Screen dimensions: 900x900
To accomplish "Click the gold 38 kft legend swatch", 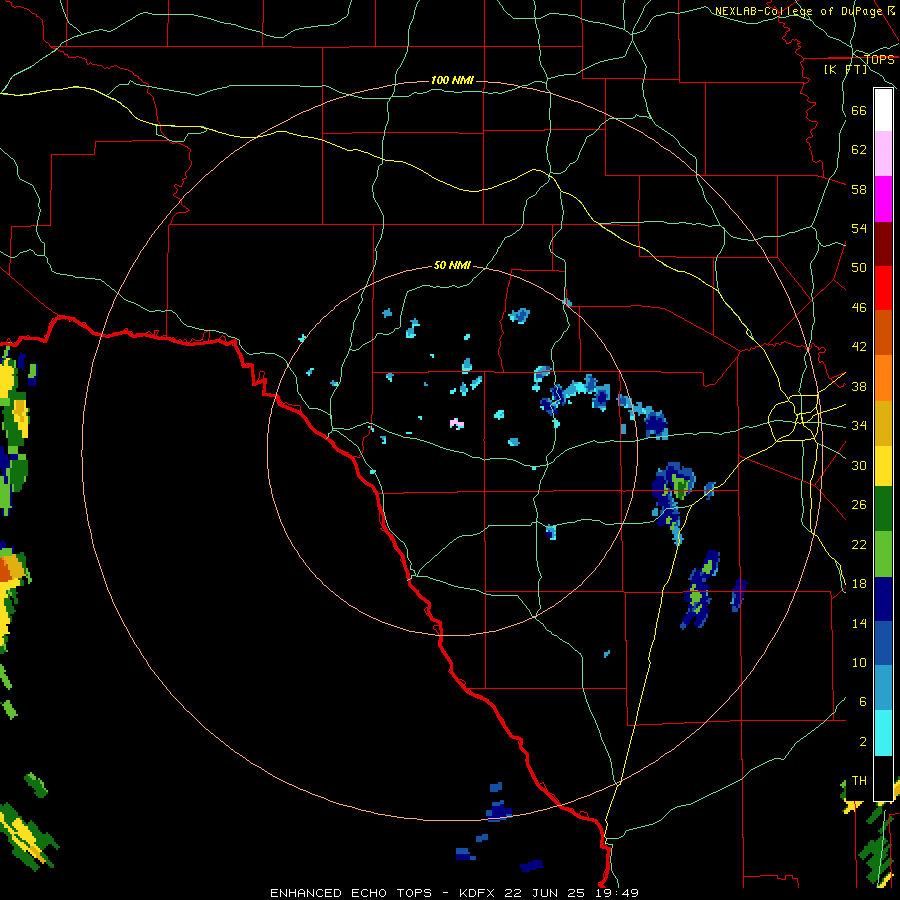I will click(883, 423).
